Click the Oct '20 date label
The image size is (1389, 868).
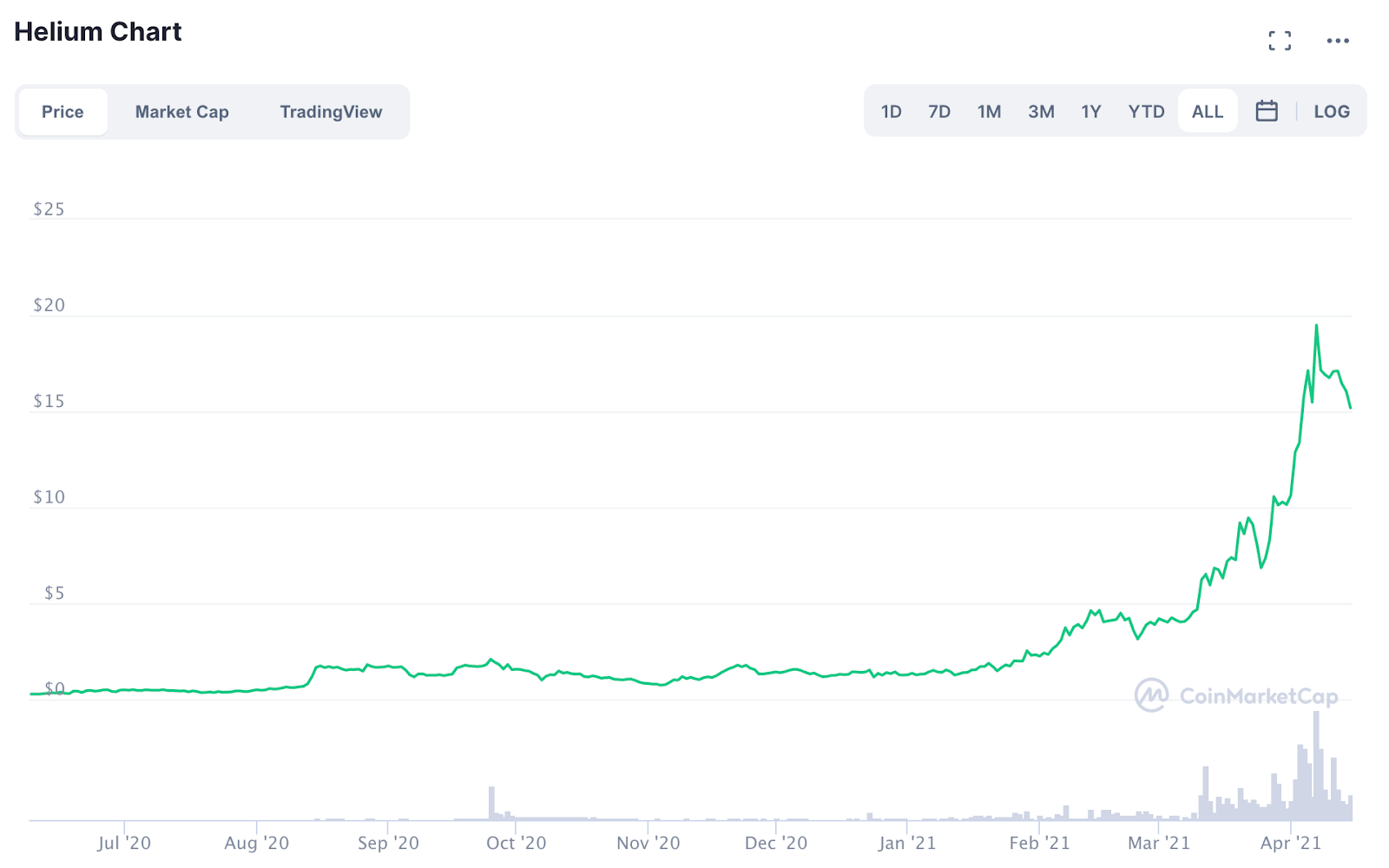(516, 843)
